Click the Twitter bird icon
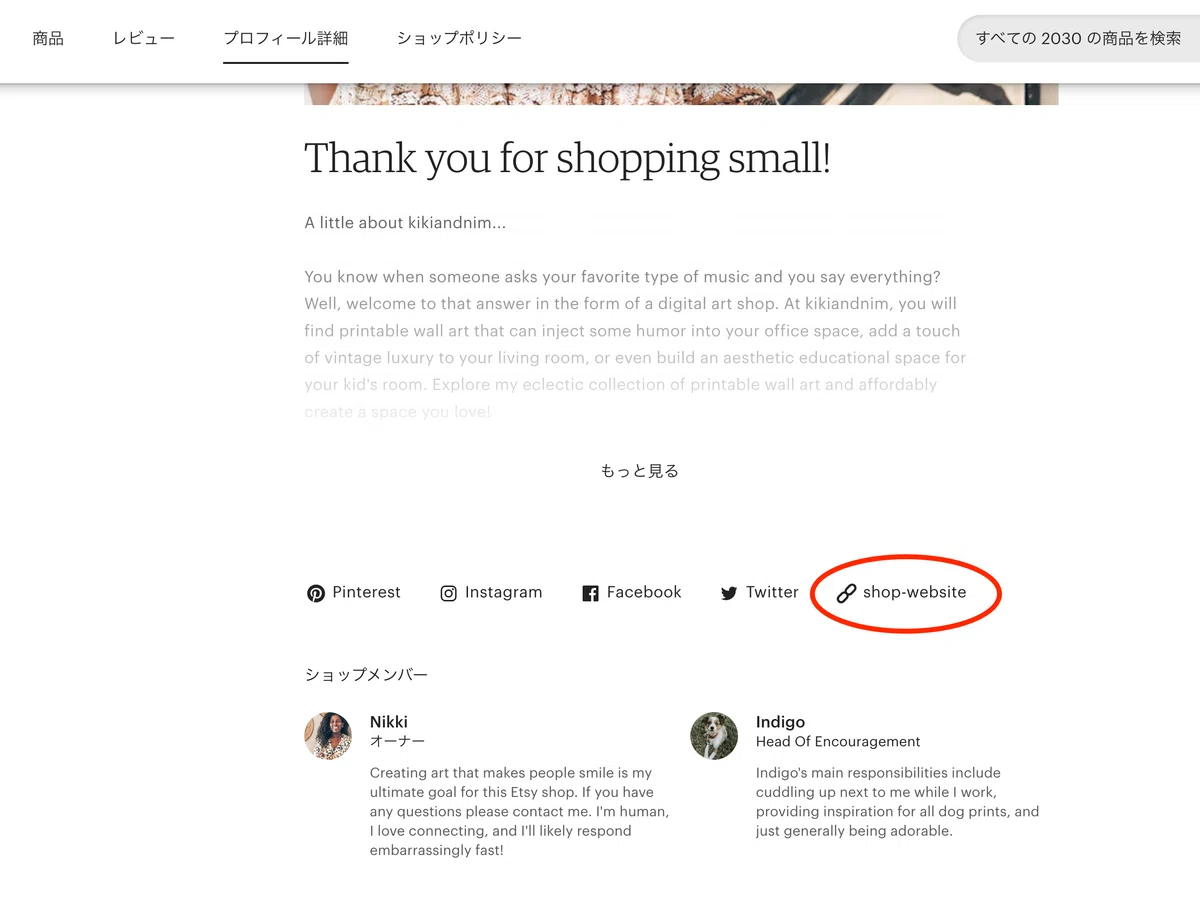The image size is (1200, 910). (729, 593)
